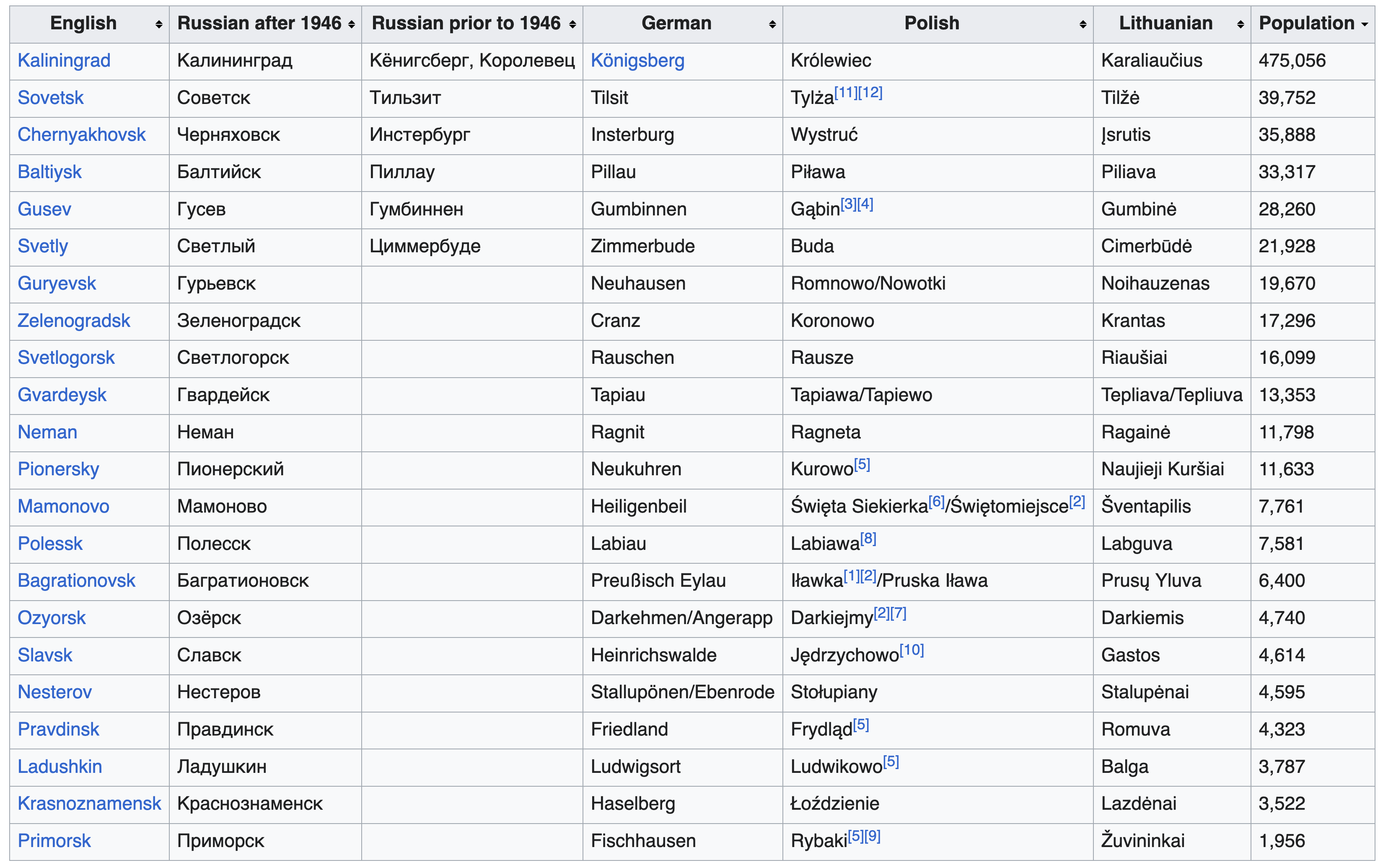Toggle Population descending sort arrow
The width and height of the screenshot is (1383, 868).
[x=1364, y=24]
